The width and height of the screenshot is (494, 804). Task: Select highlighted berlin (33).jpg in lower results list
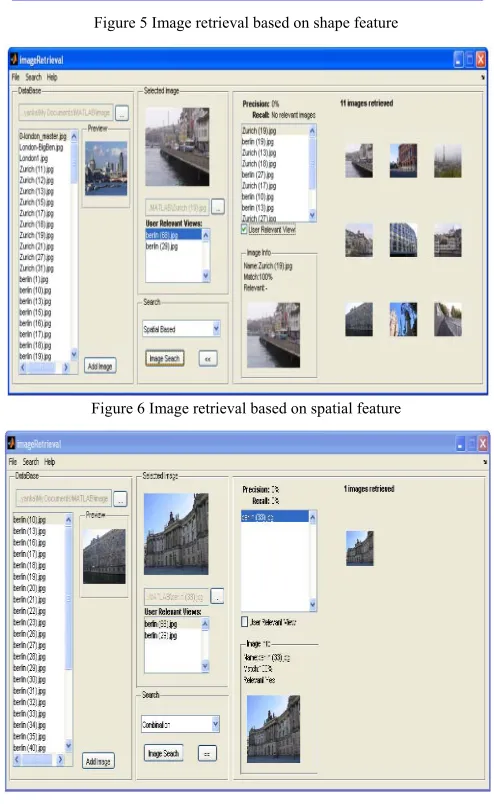(275, 517)
